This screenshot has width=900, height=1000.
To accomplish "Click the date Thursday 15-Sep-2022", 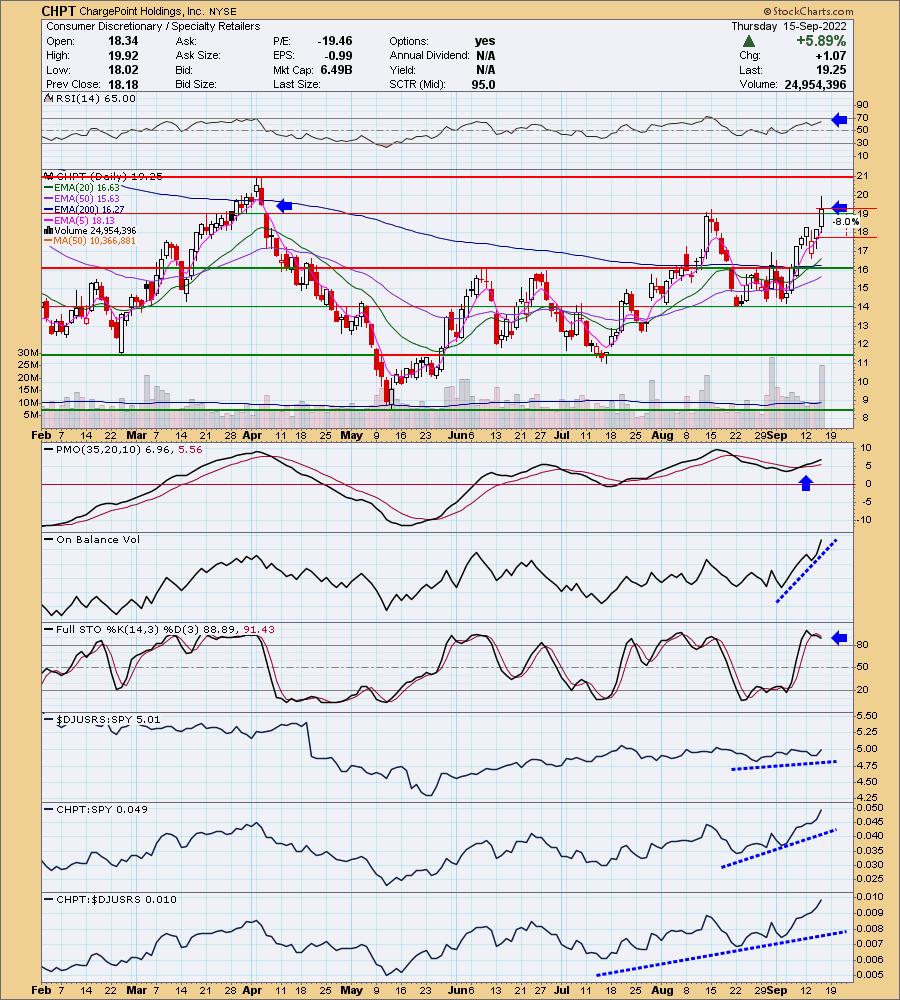I will click(x=789, y=26).
